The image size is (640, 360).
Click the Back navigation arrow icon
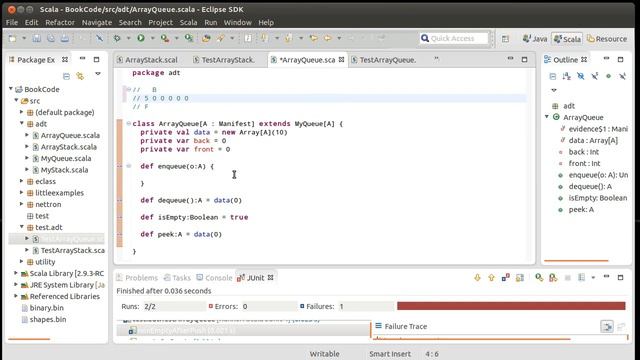328,38
